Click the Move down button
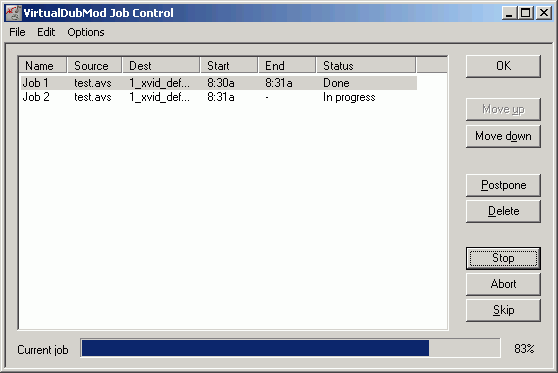The width and height of the screenshot is (558, 373). 503,136
